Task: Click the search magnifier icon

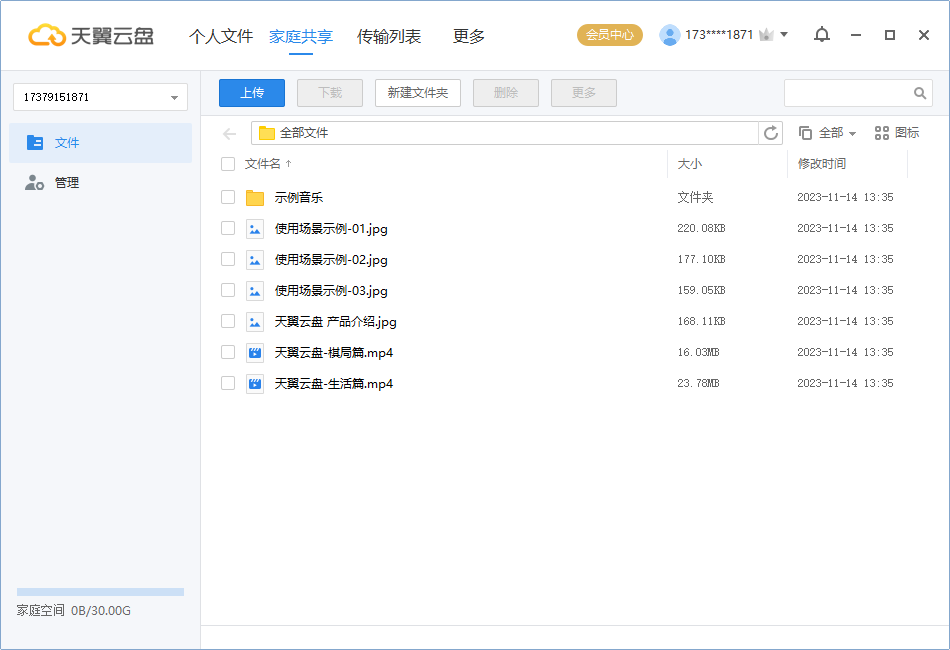Action: coord(920,93)
